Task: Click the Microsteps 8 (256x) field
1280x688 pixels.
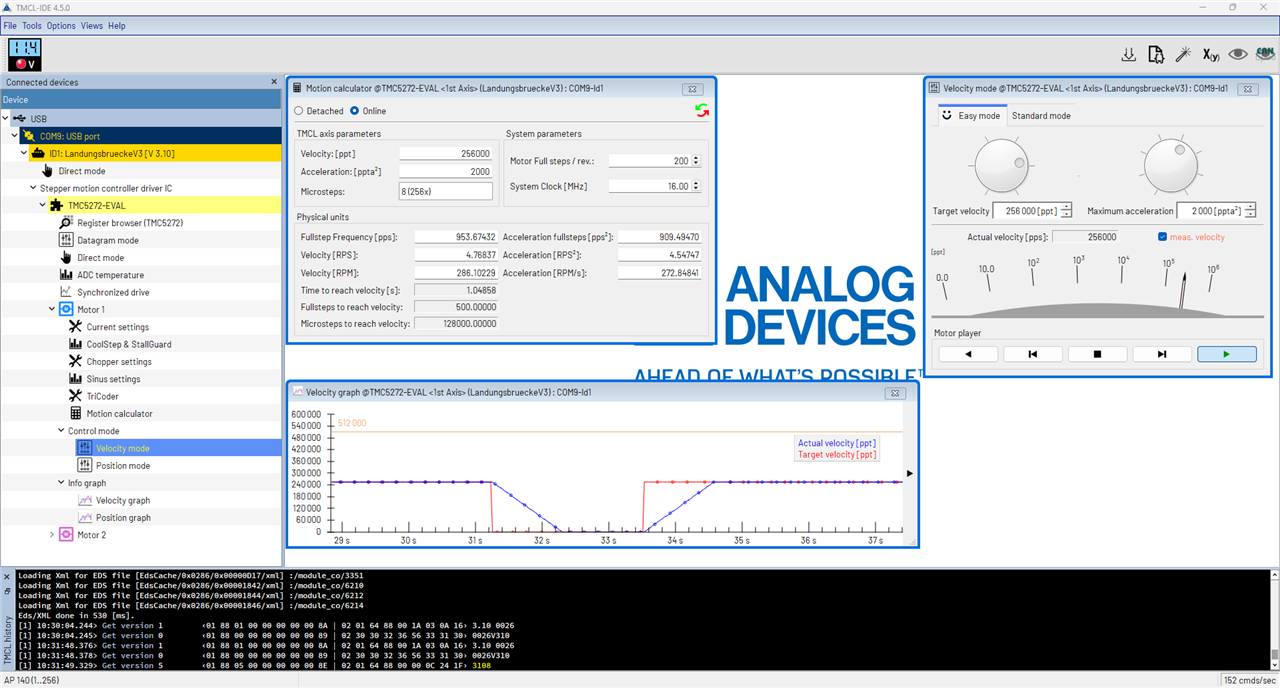Action: tap(446, 191)
